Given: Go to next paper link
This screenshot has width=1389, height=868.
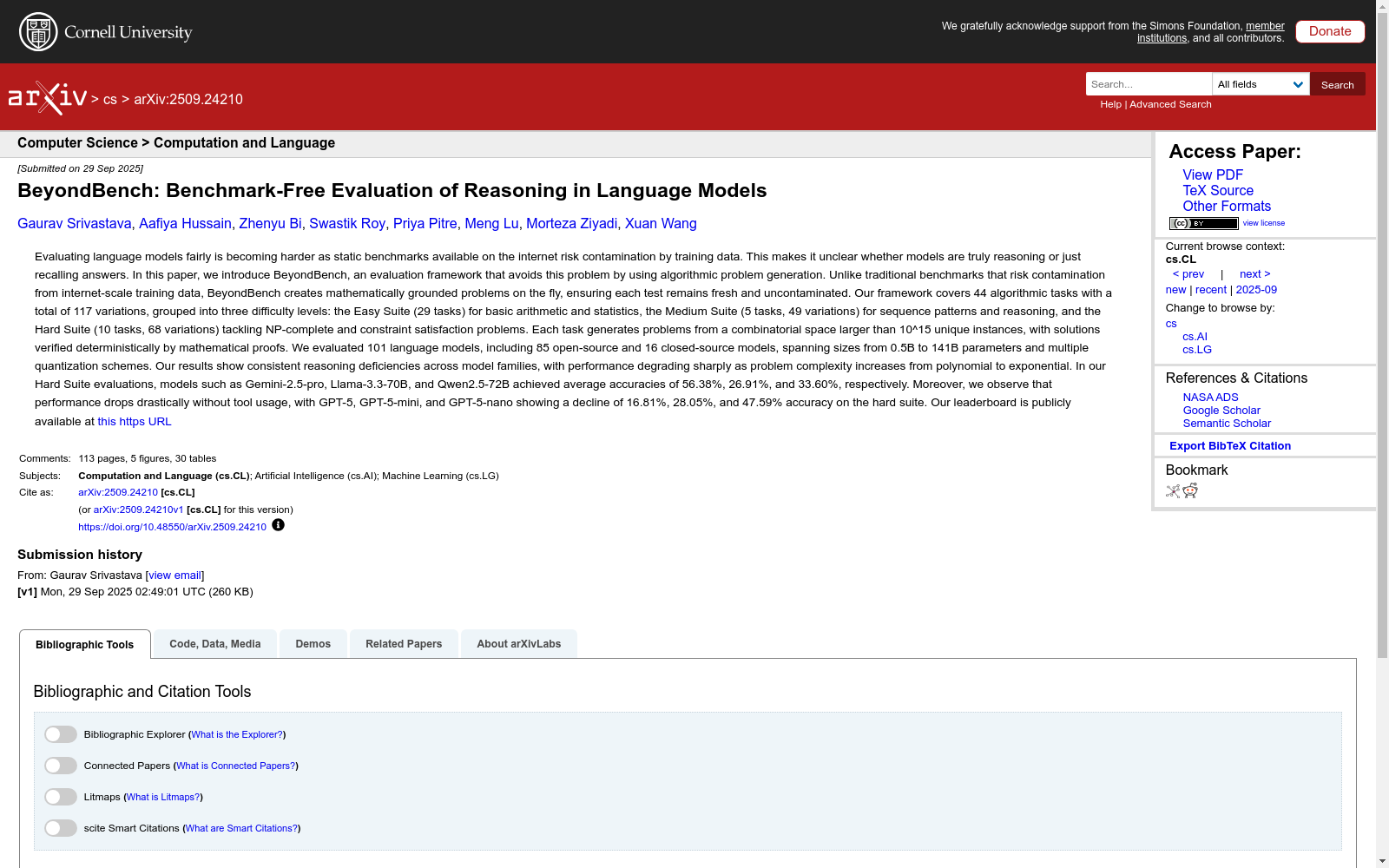Looking at the screenshot, I should tap(1255, 274).
